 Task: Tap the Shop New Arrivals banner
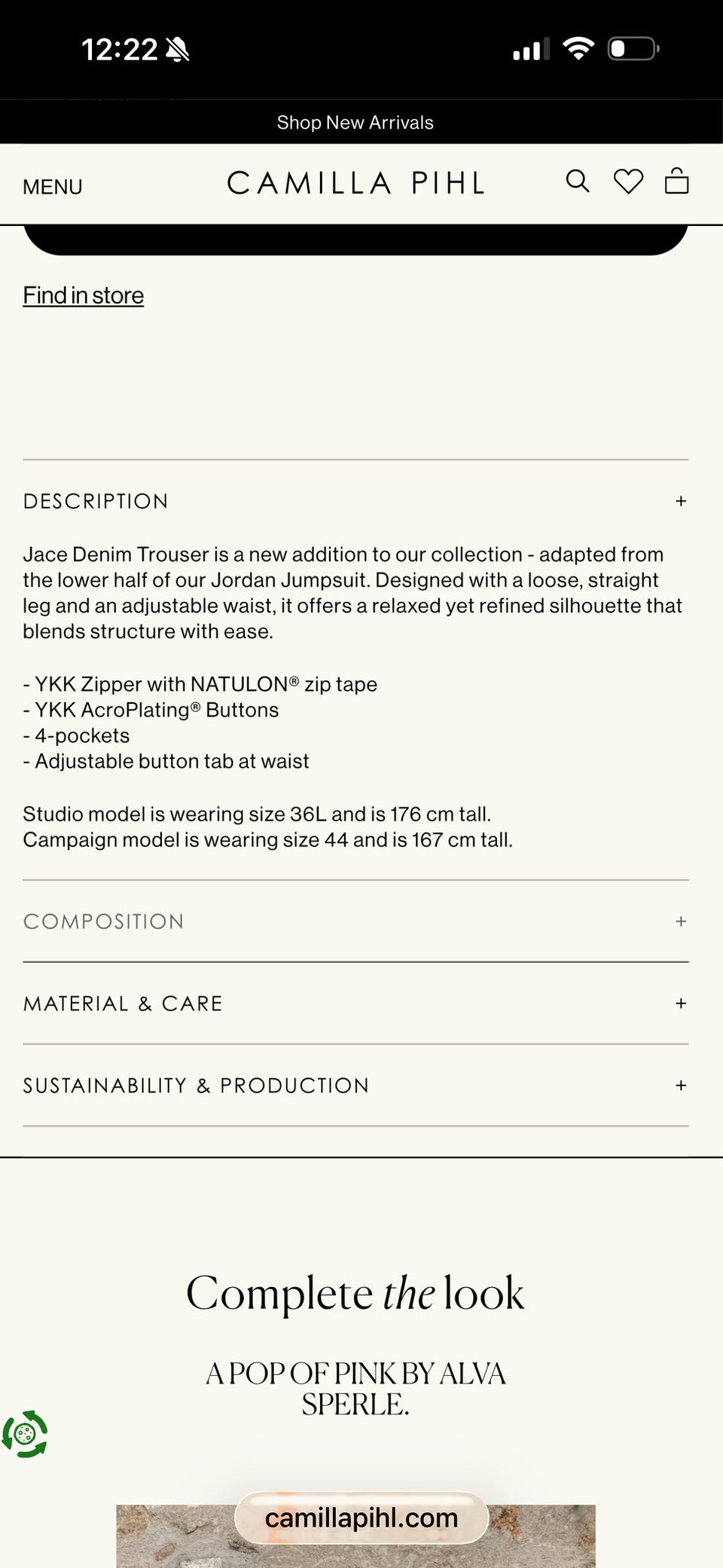[x=355, y=123]
